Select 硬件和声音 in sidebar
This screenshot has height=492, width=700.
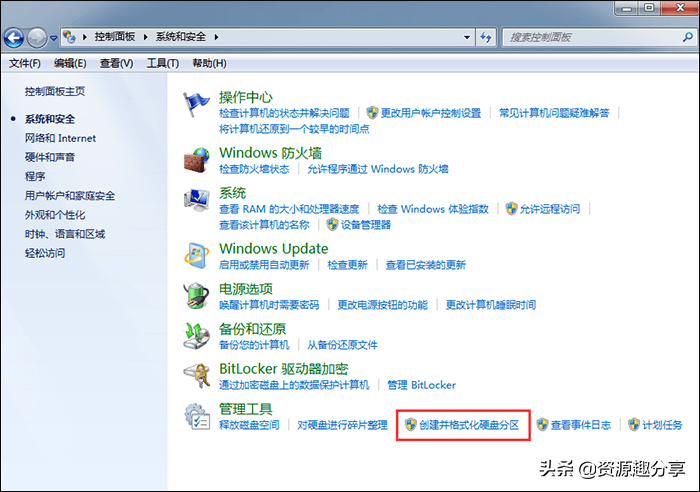50,158
